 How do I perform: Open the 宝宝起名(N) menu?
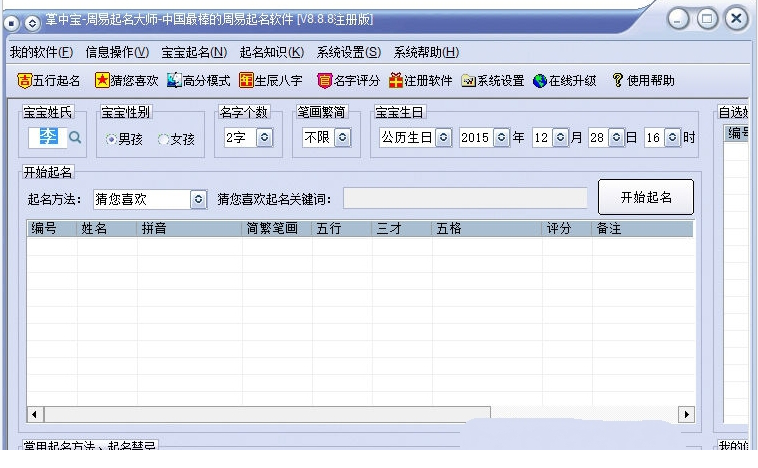[194, 52]
